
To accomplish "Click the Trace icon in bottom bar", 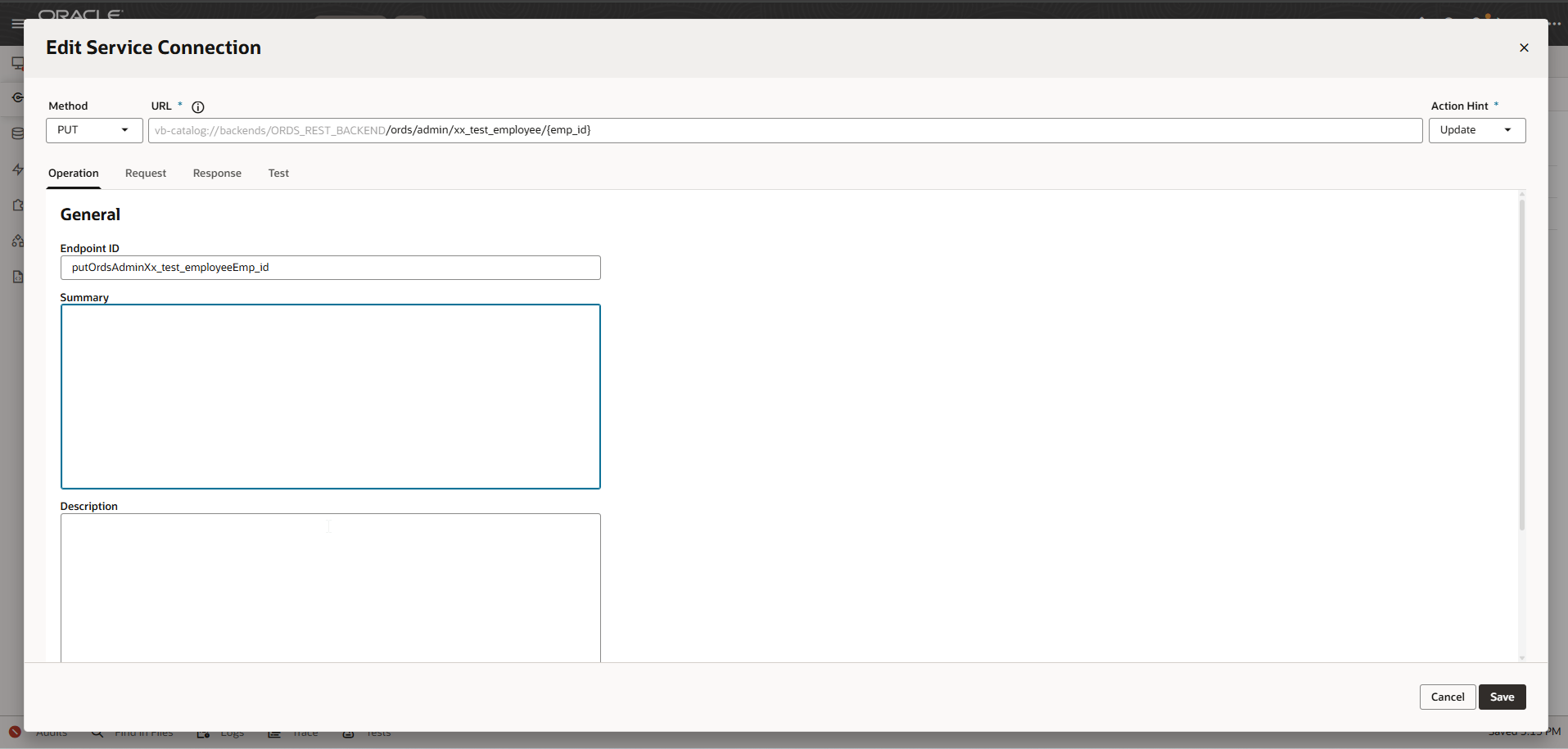I will click(274, 733).
